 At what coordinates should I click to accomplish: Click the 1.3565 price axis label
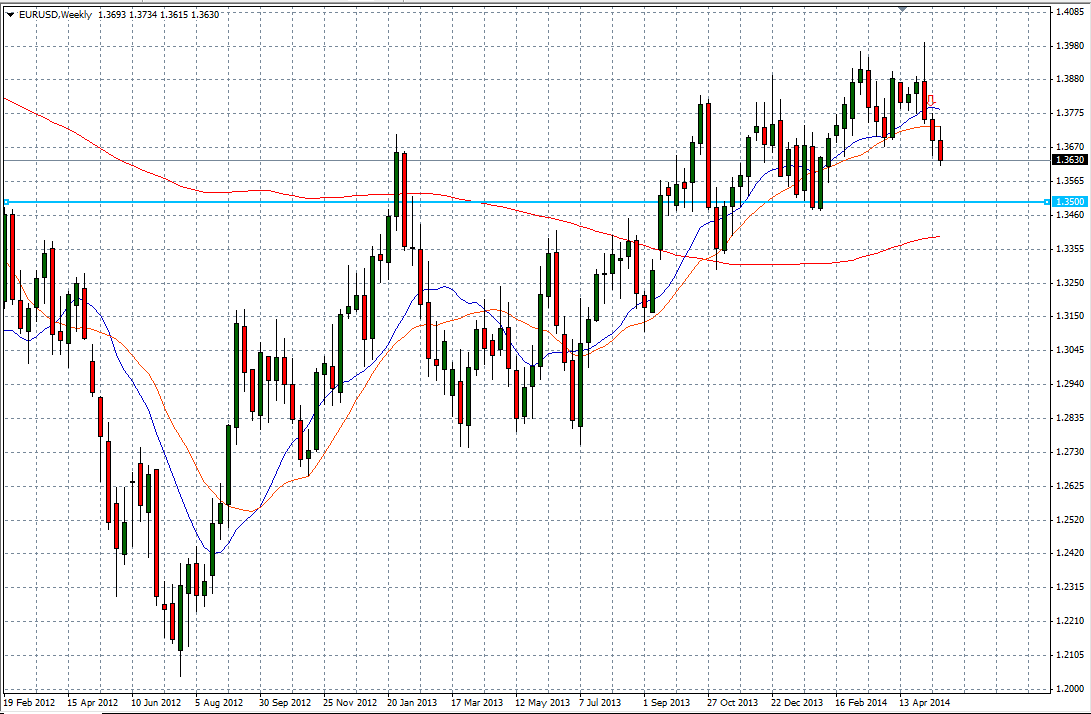coord(1070,181)
